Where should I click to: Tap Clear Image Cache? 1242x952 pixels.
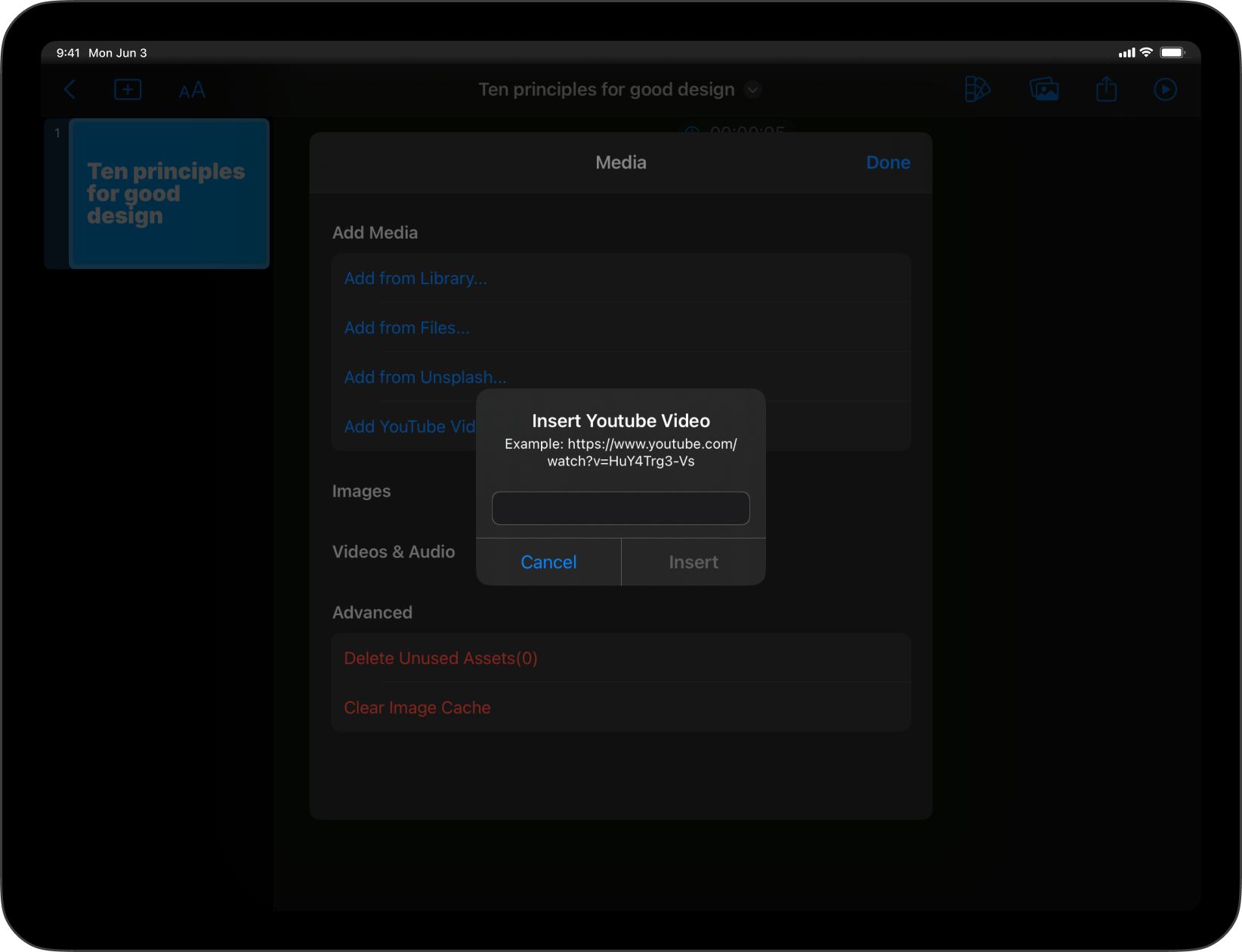pos(621,708)
